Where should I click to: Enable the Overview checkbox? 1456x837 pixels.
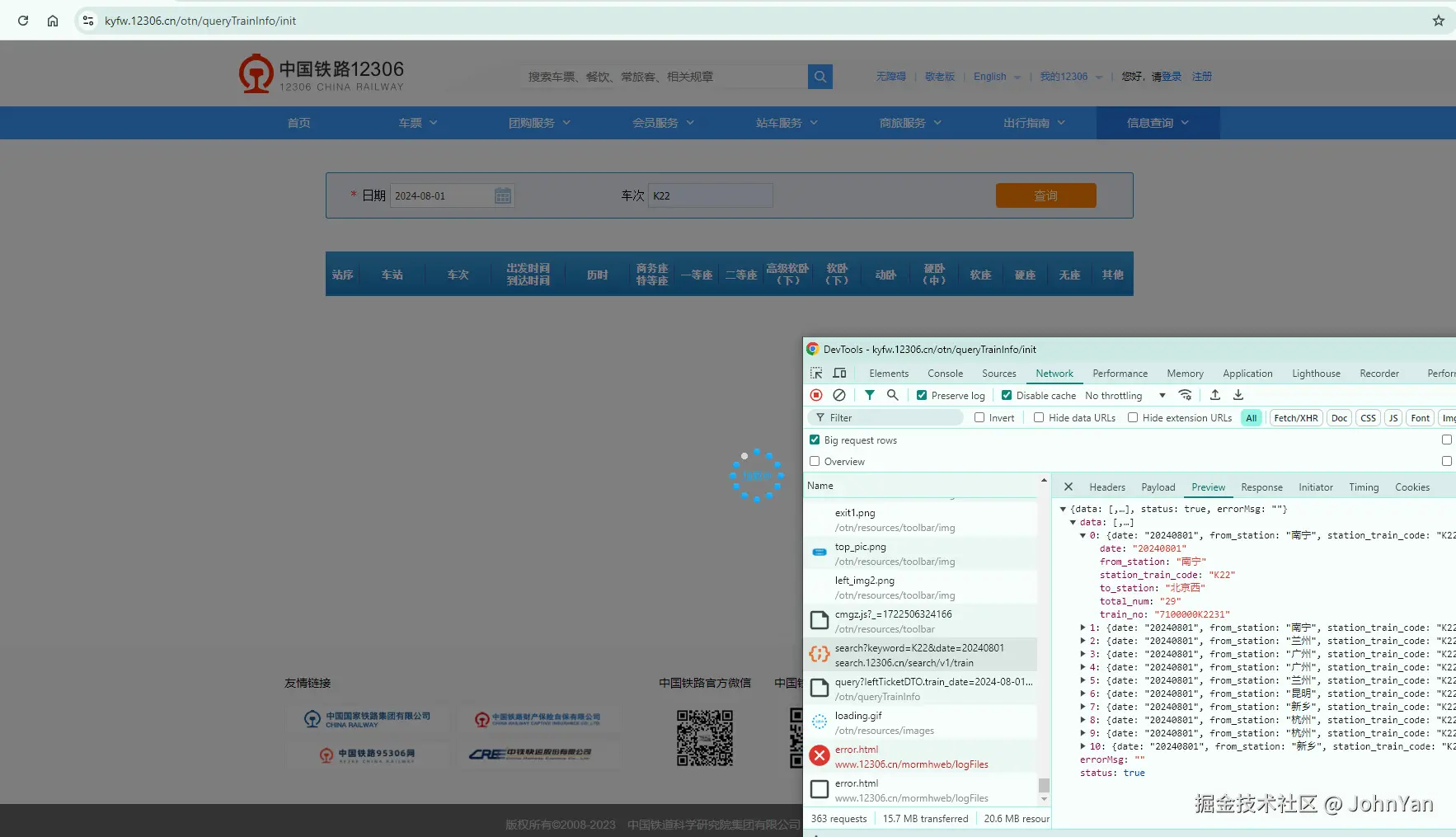click(x=815, y=461)
